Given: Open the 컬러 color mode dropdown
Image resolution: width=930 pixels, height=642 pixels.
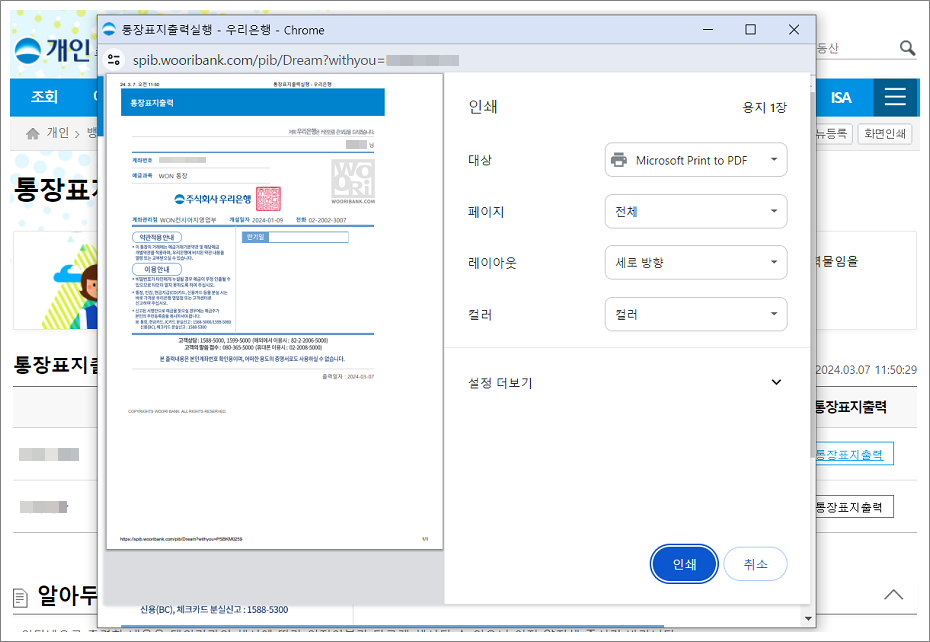Looking at the screenshot, I should pos(696,314).
